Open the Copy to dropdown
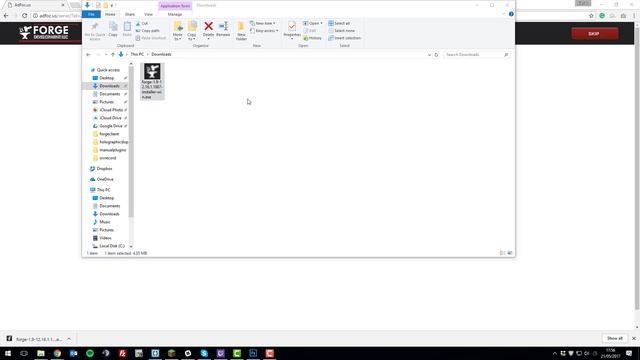Viewport: 640px width, 360px height. coord(192,31)
